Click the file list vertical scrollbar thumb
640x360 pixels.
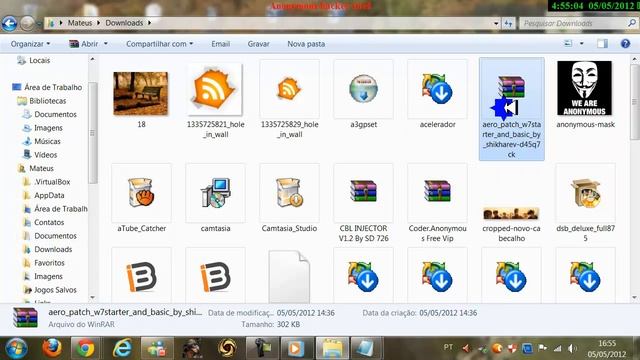coord(634,102)
